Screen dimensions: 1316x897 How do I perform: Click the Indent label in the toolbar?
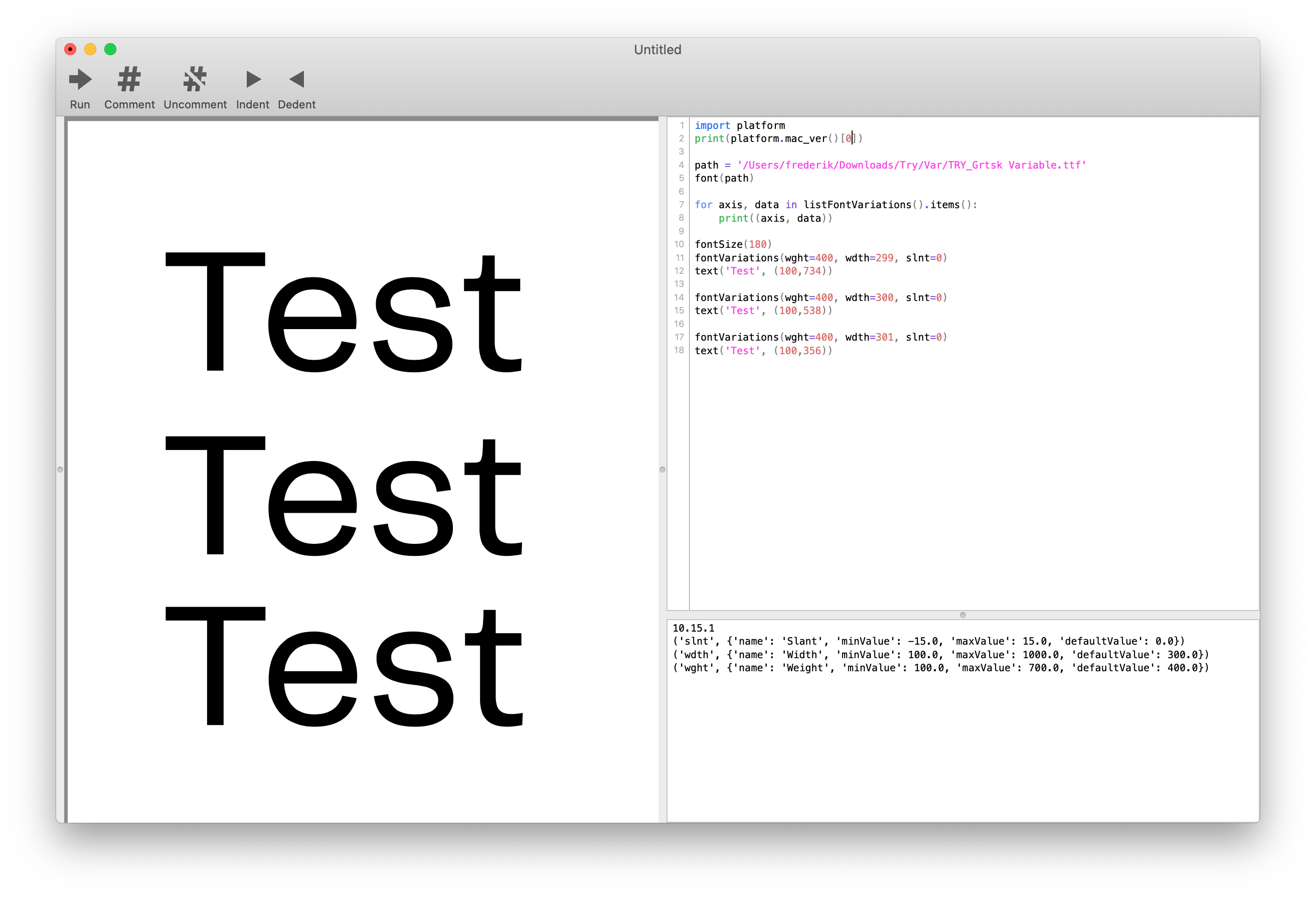click(253, 104)
